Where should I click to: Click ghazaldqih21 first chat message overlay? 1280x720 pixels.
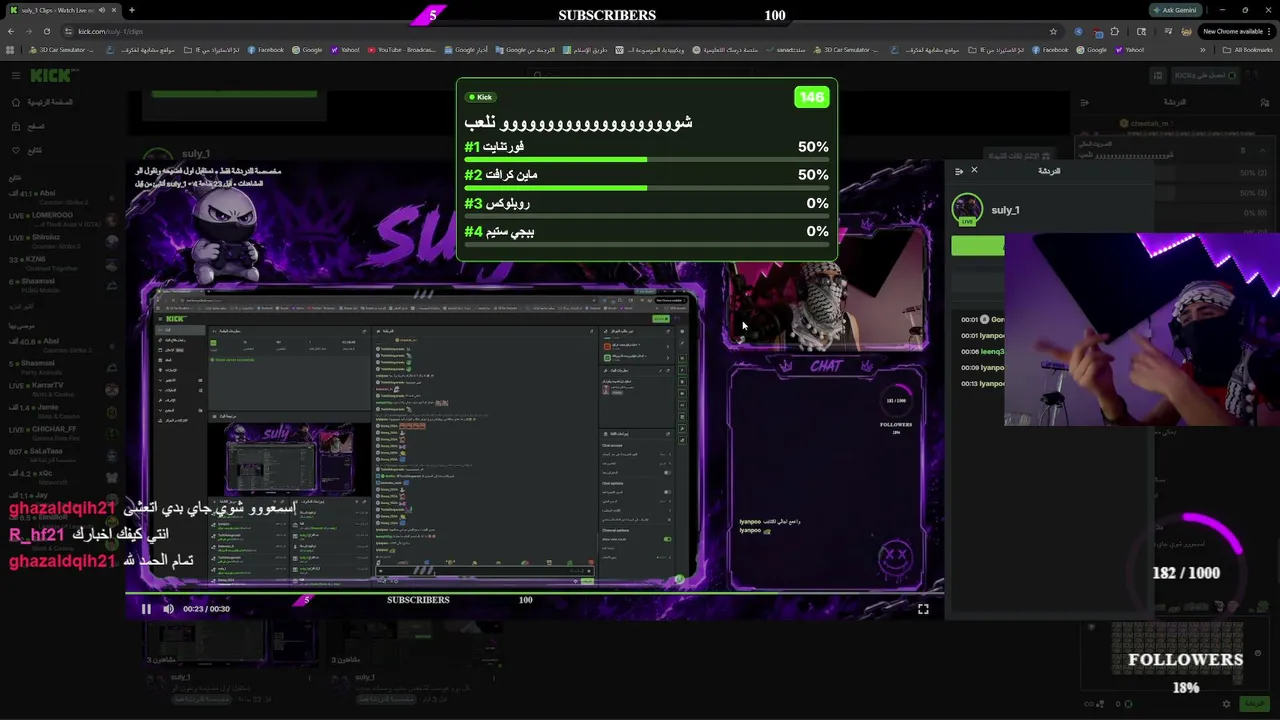coord(153,508)
